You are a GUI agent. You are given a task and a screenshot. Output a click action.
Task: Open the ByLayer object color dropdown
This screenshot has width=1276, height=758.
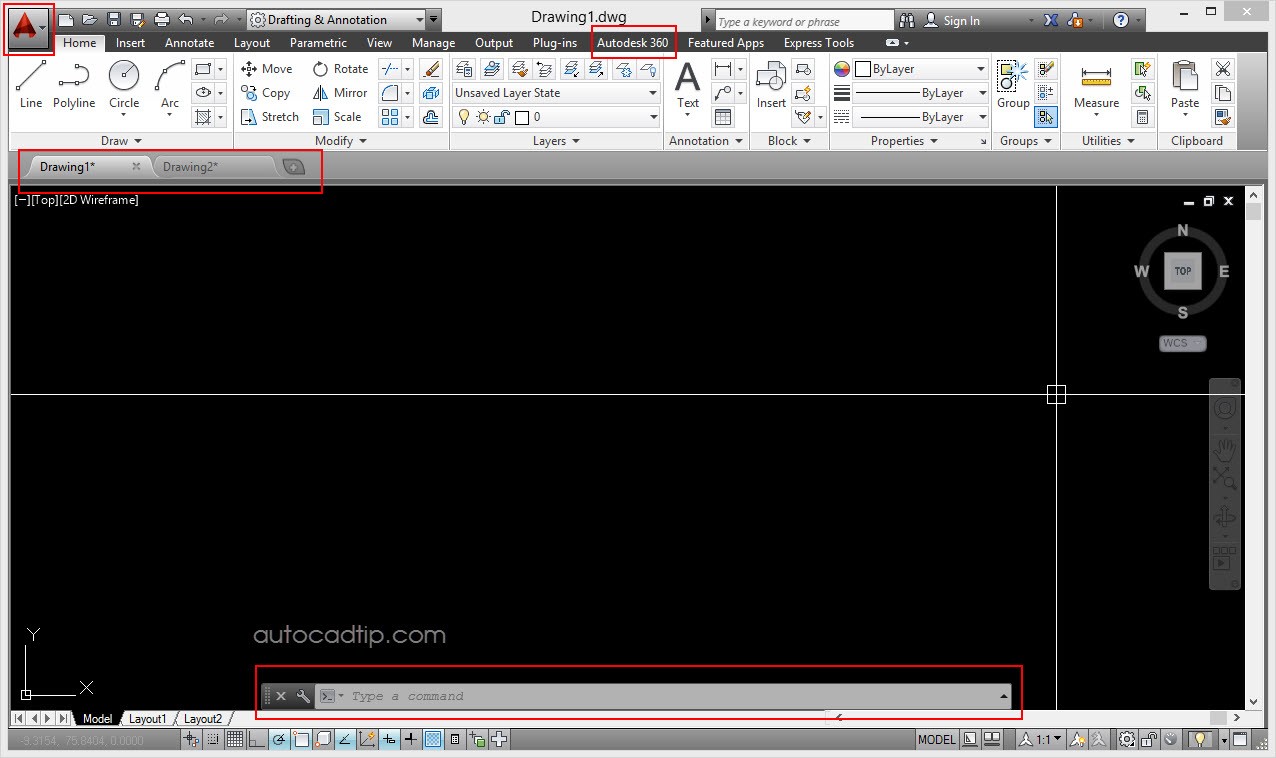(x=921, y=69)
